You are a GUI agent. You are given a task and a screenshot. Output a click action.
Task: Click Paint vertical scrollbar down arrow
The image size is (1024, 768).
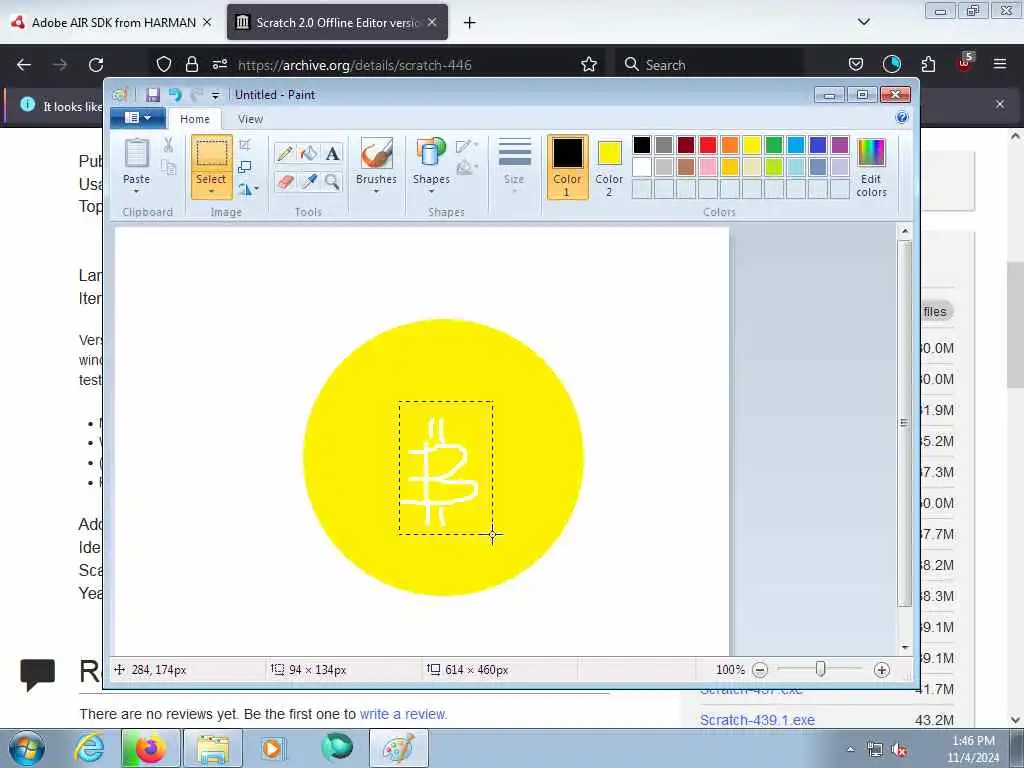coord(904,647)
